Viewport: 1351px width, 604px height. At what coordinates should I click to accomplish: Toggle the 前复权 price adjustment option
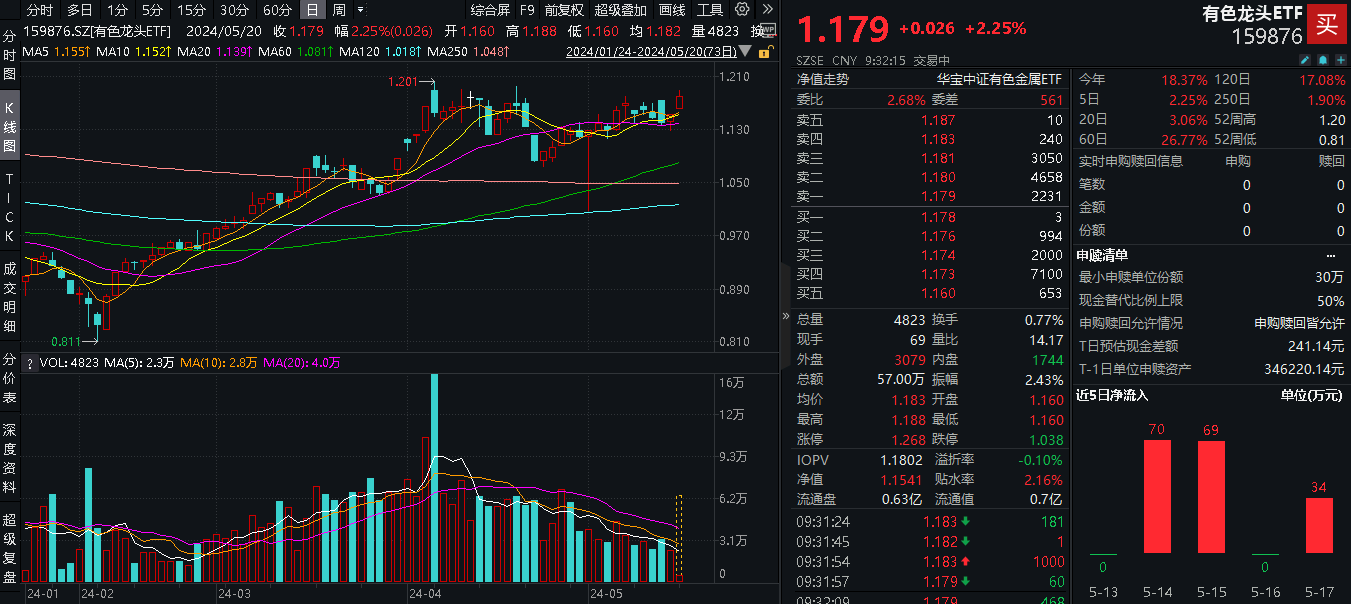(x=565, y=10)
